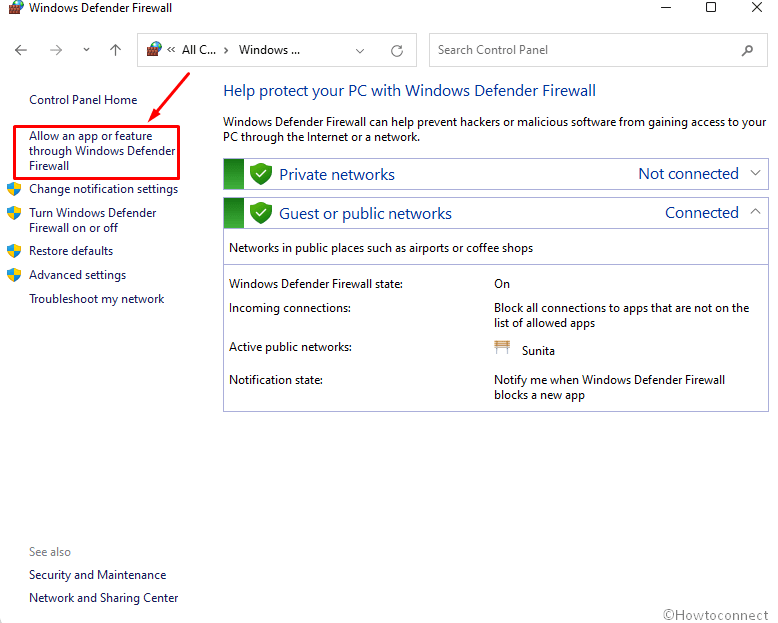778x623 pixels.
Task: Click the 'Connected' status text
Action: point(702,212)
